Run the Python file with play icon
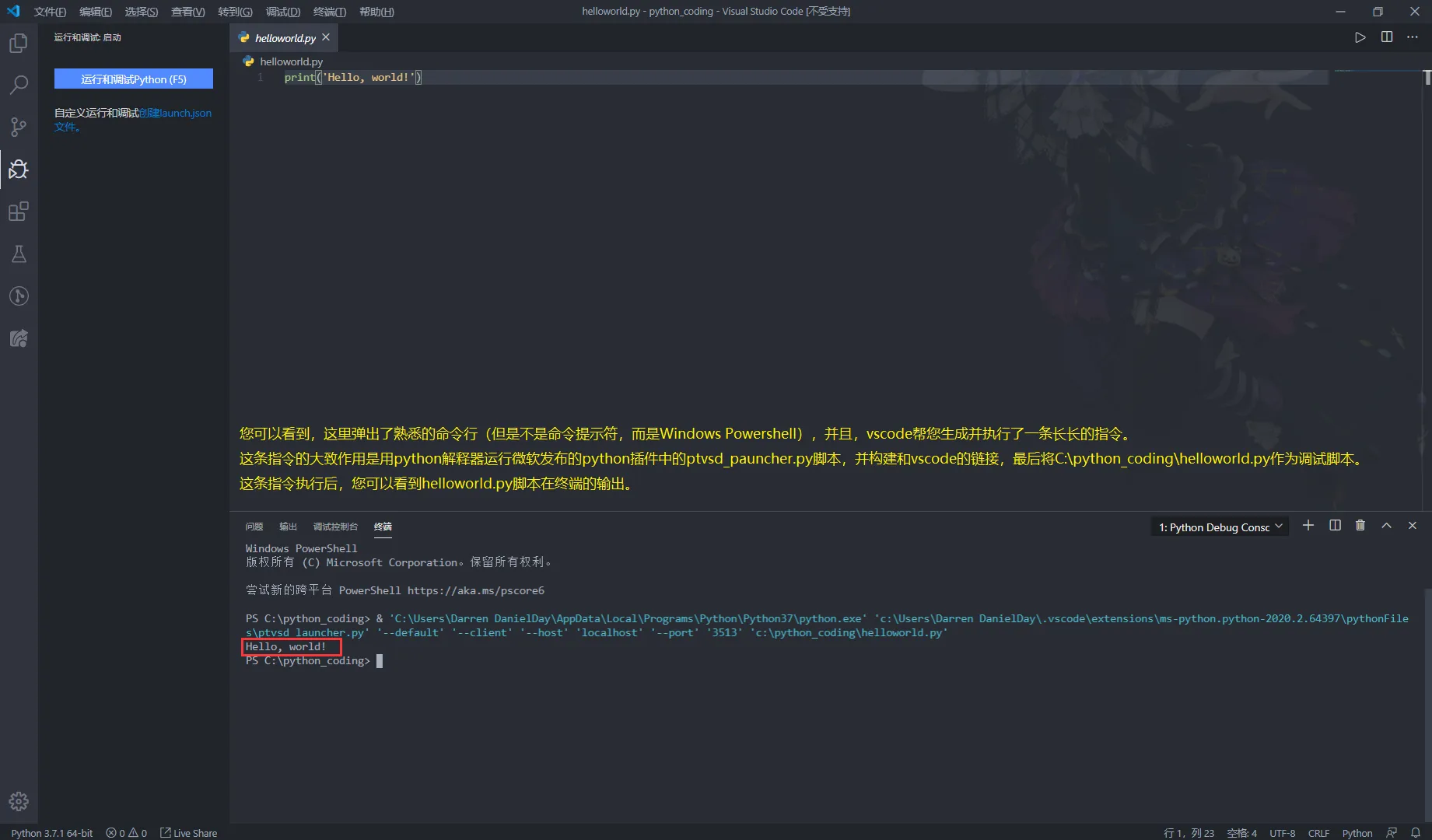 1360,37
